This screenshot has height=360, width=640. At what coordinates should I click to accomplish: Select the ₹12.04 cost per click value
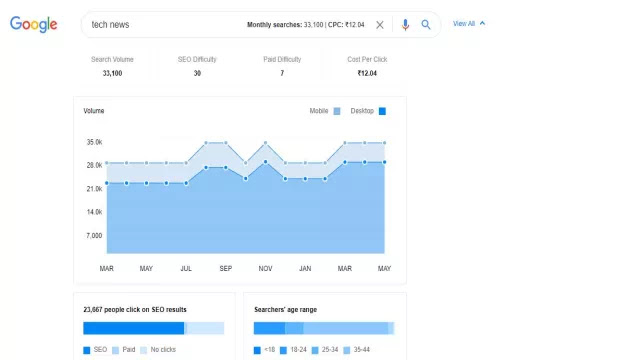click(x=367, y=73)
